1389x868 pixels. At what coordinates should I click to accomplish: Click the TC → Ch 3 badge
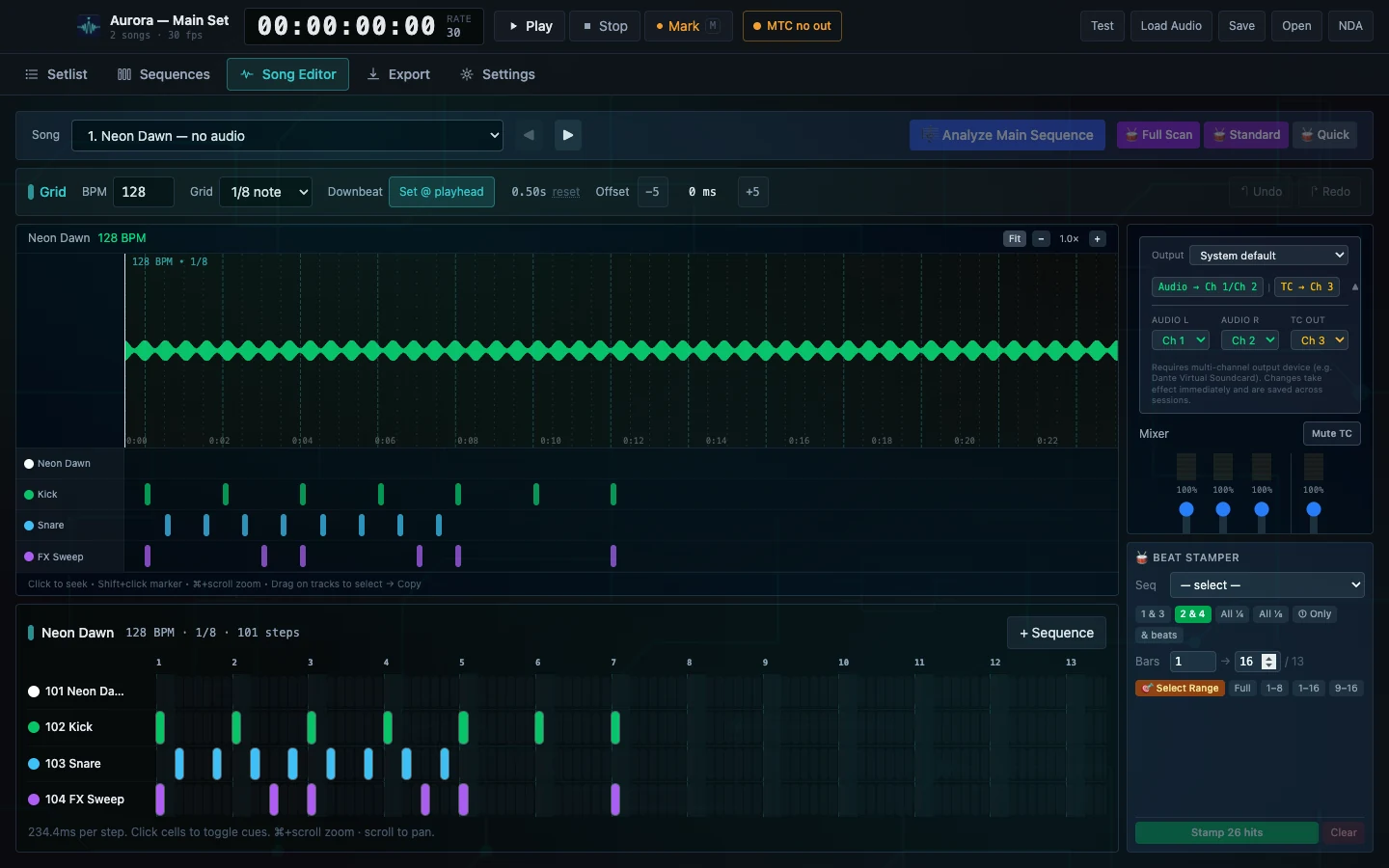1306,286
